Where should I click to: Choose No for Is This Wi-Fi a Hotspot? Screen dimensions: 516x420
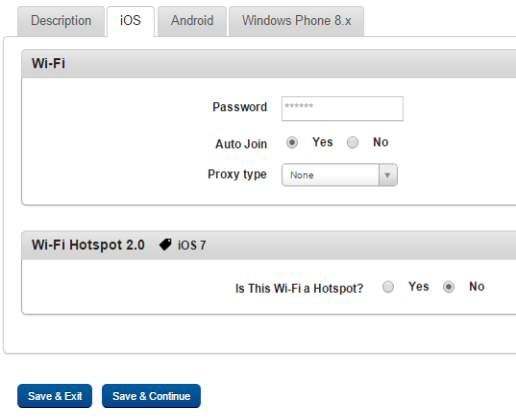[448, 287]
